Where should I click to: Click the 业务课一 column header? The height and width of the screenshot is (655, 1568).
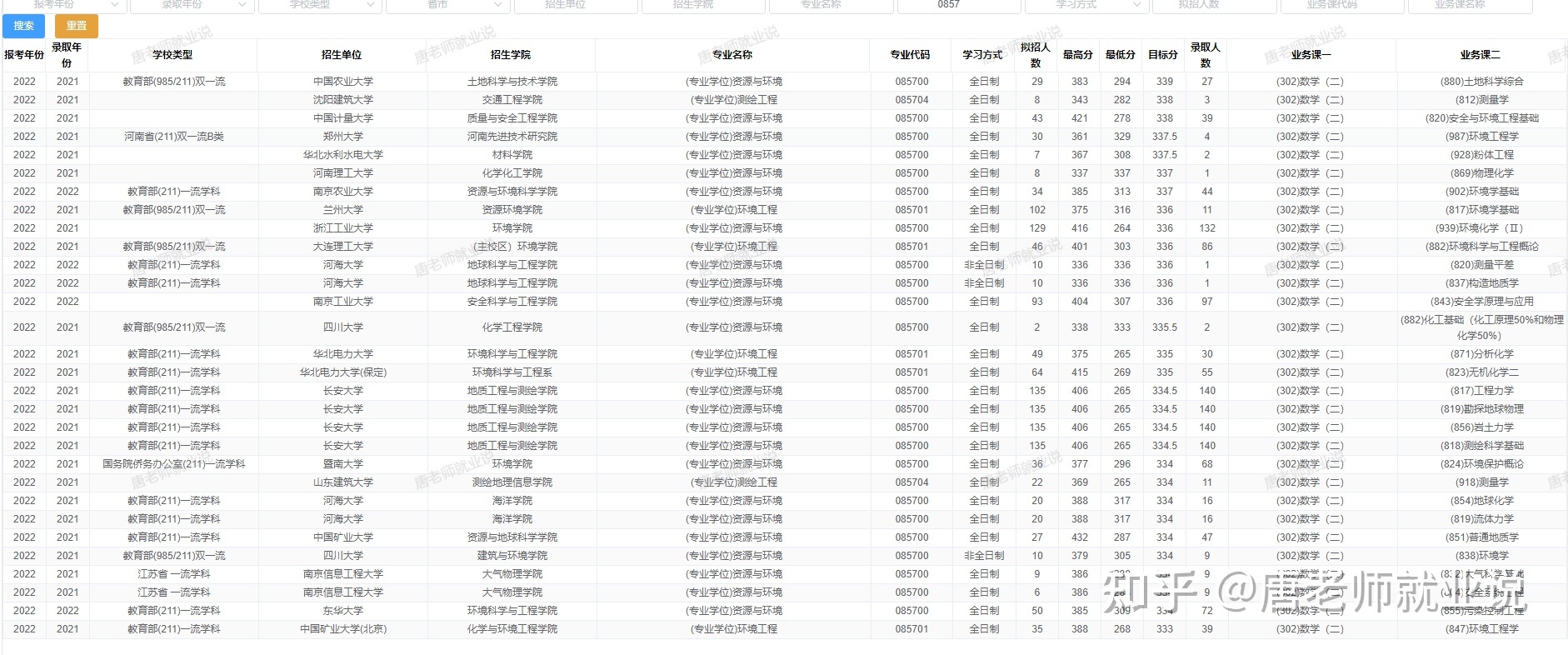(1311, 55)
